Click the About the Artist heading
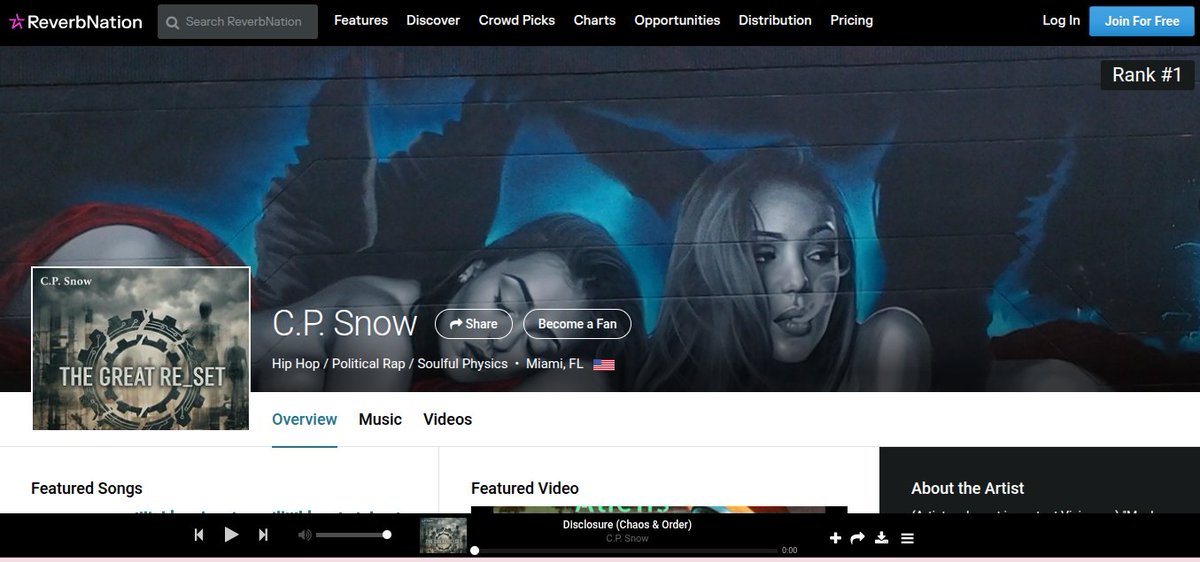 coord(967,488)
